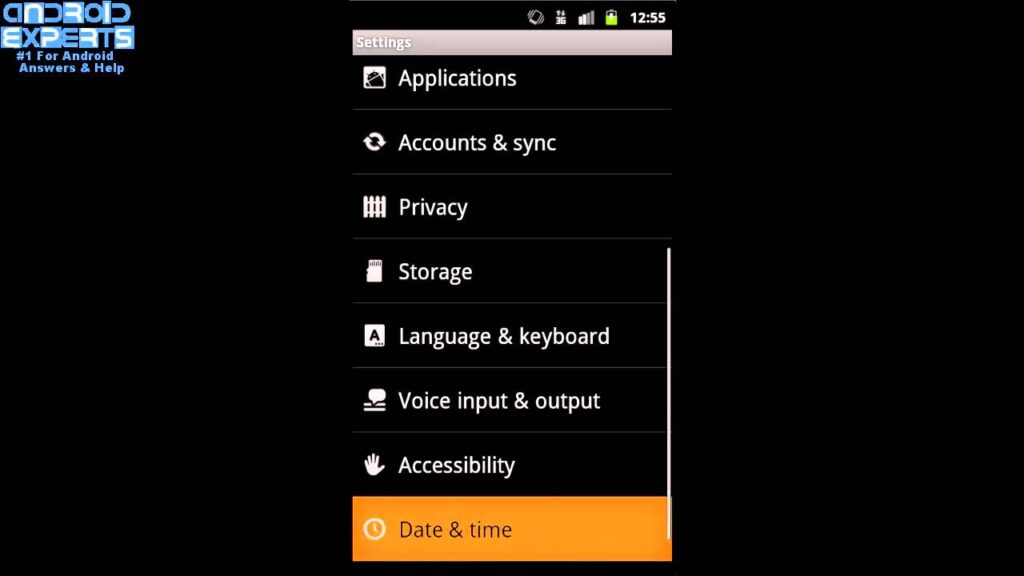Viewport: 1024px width, 576px height.
Task: Click the Settings title bar
Action: (x=512, y=42)
